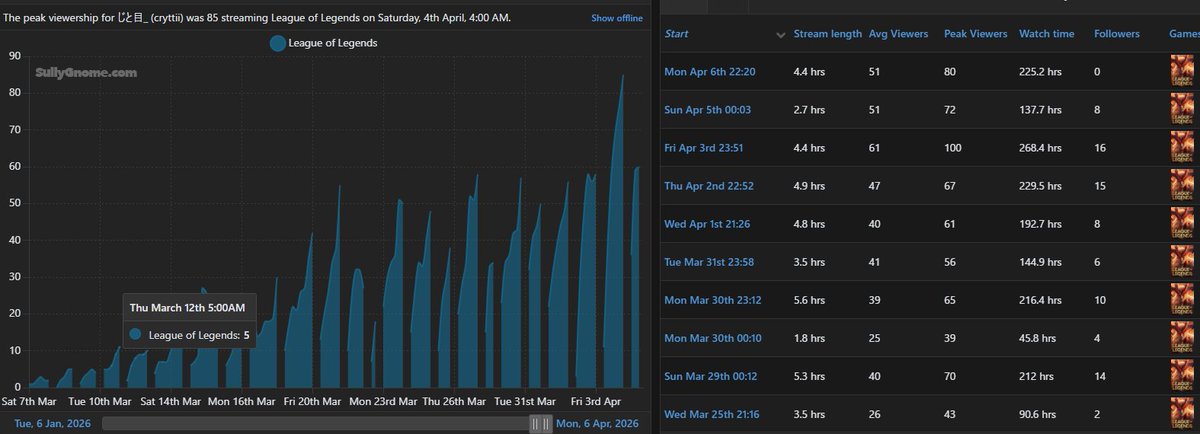The image size is (1200, 434).
Task: Sort by Peak Viewers column
Action: (976, 34)
